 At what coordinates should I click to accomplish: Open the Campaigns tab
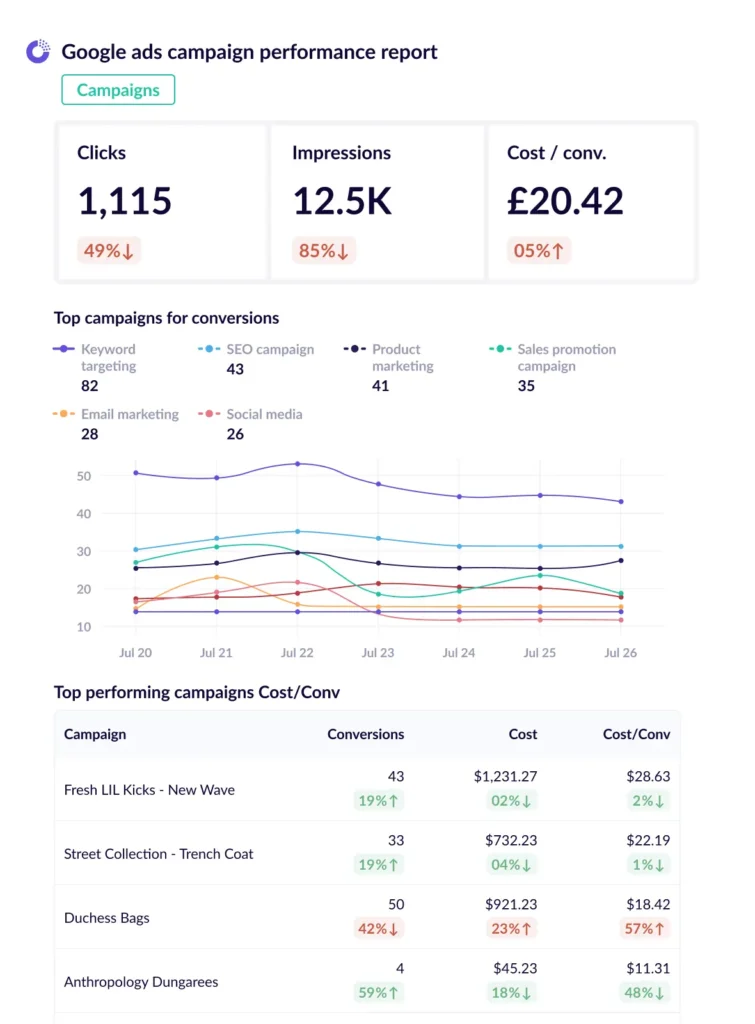(118, 90)
